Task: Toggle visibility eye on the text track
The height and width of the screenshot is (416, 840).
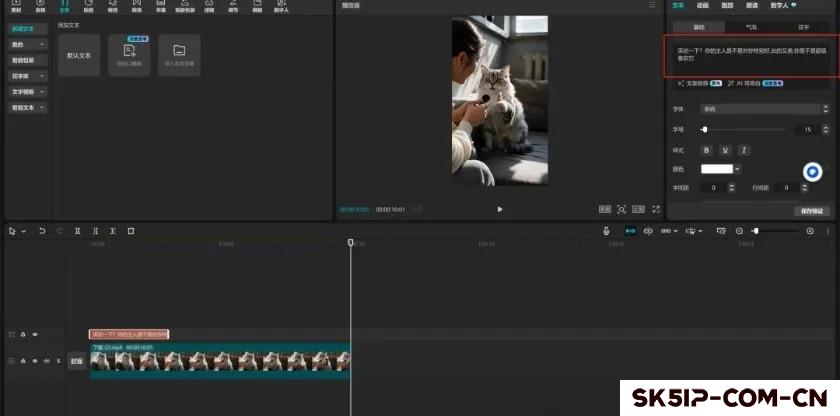Action: tap(35, 334)
